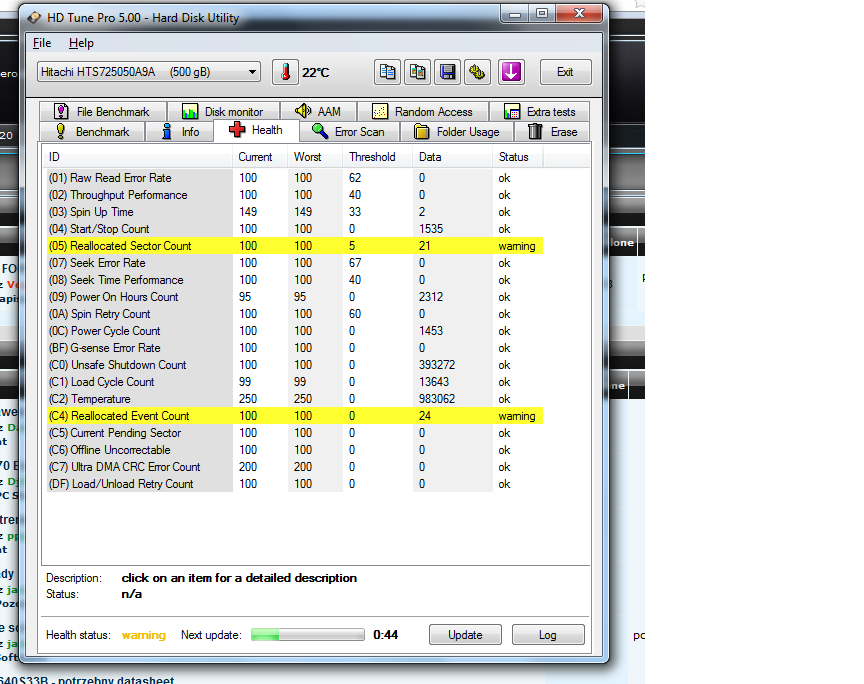Select the (04) Start/Stop Count row
The width and height of the screenshot is (864, 684).
(x=295, y=229)
